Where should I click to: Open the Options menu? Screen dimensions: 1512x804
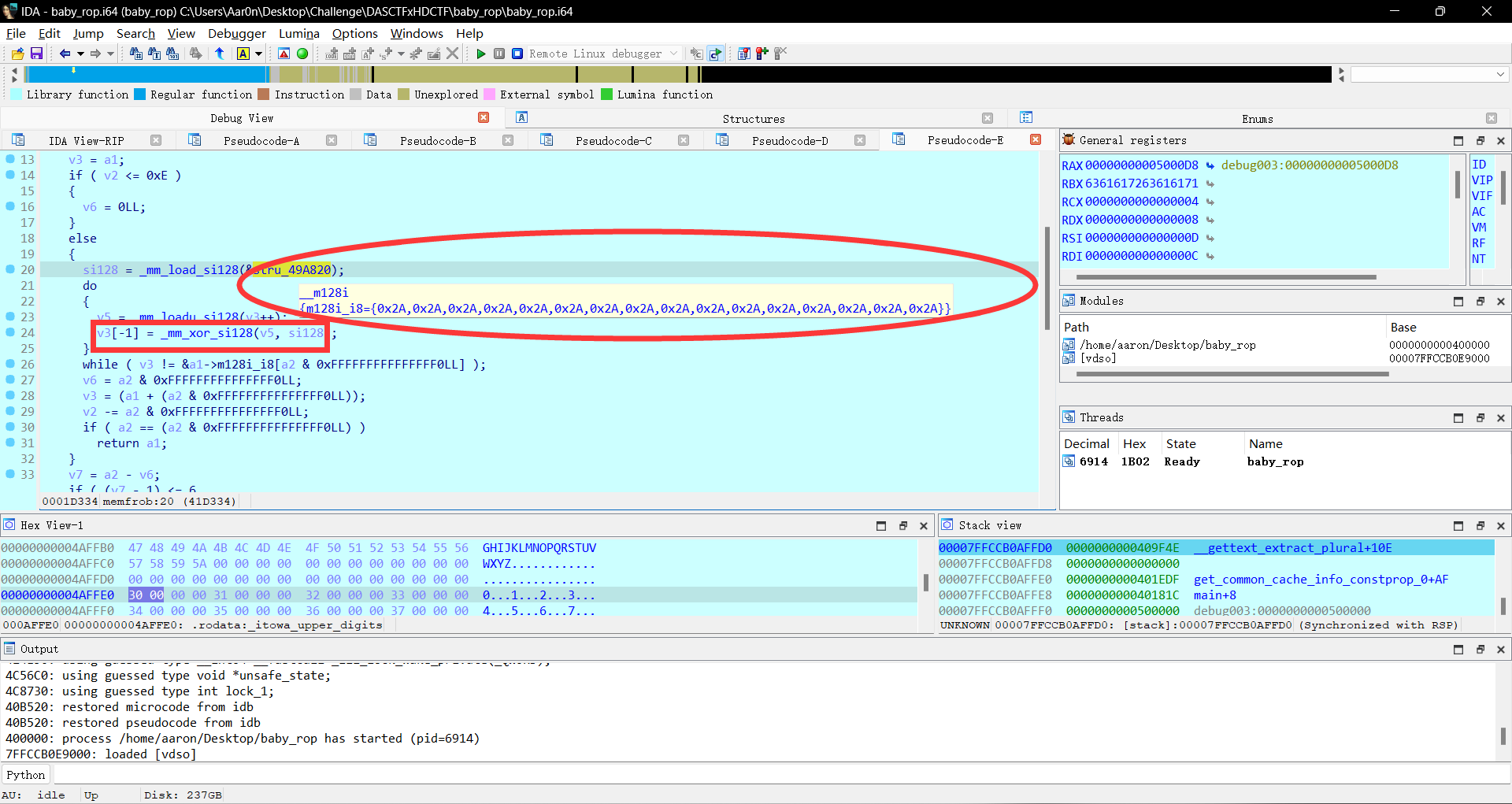pos(355,33)
